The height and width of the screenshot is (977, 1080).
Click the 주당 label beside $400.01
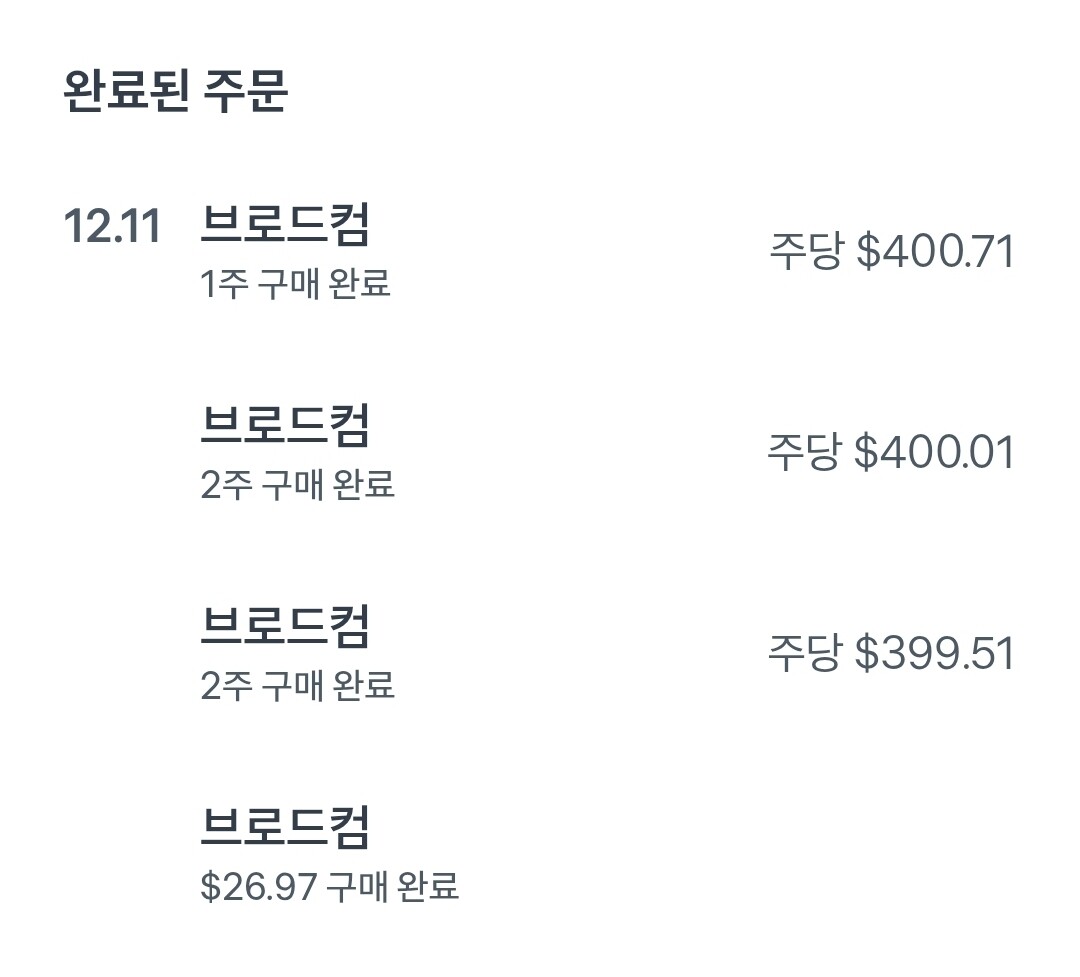pyautogui.click(x=803, y=453)
